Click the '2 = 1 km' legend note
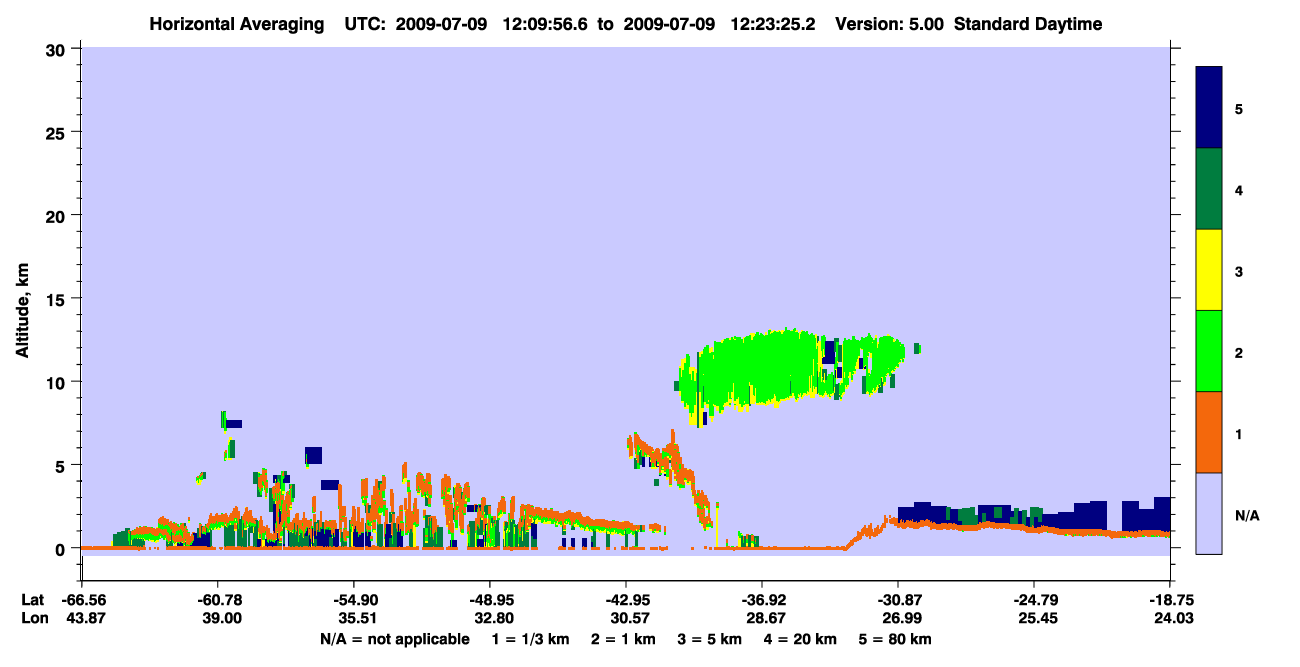The width and height of the screenshot is (1300, 667). (x=624, y=639)
